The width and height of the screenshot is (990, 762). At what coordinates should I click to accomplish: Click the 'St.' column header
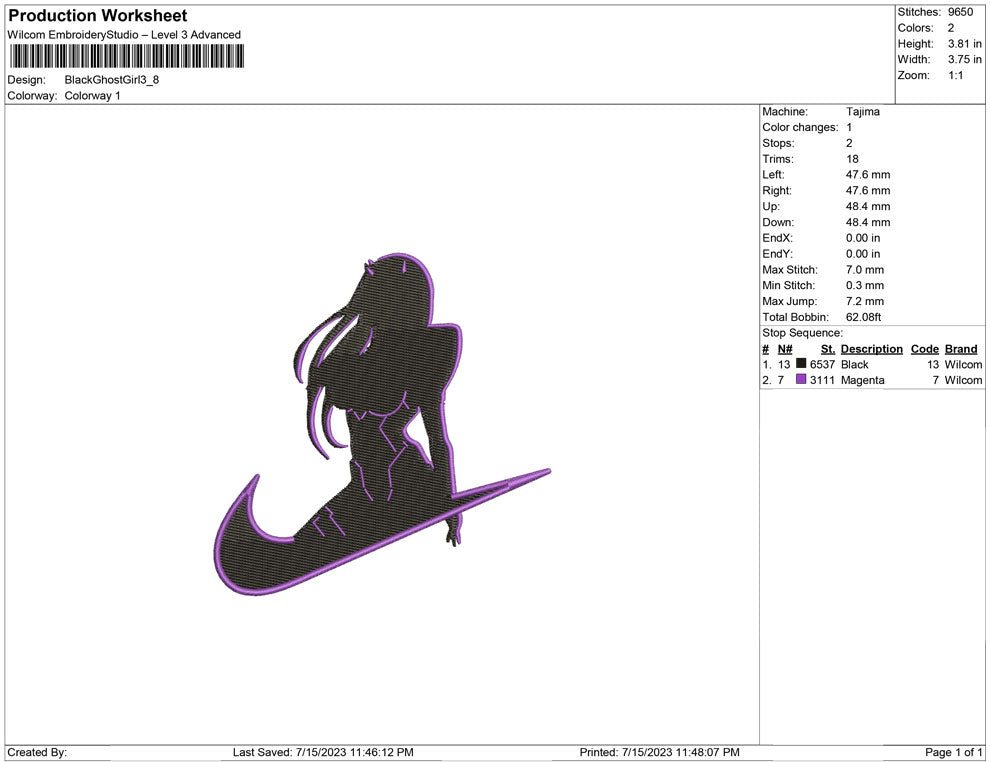pyautogui.click(x=828, y=349)
